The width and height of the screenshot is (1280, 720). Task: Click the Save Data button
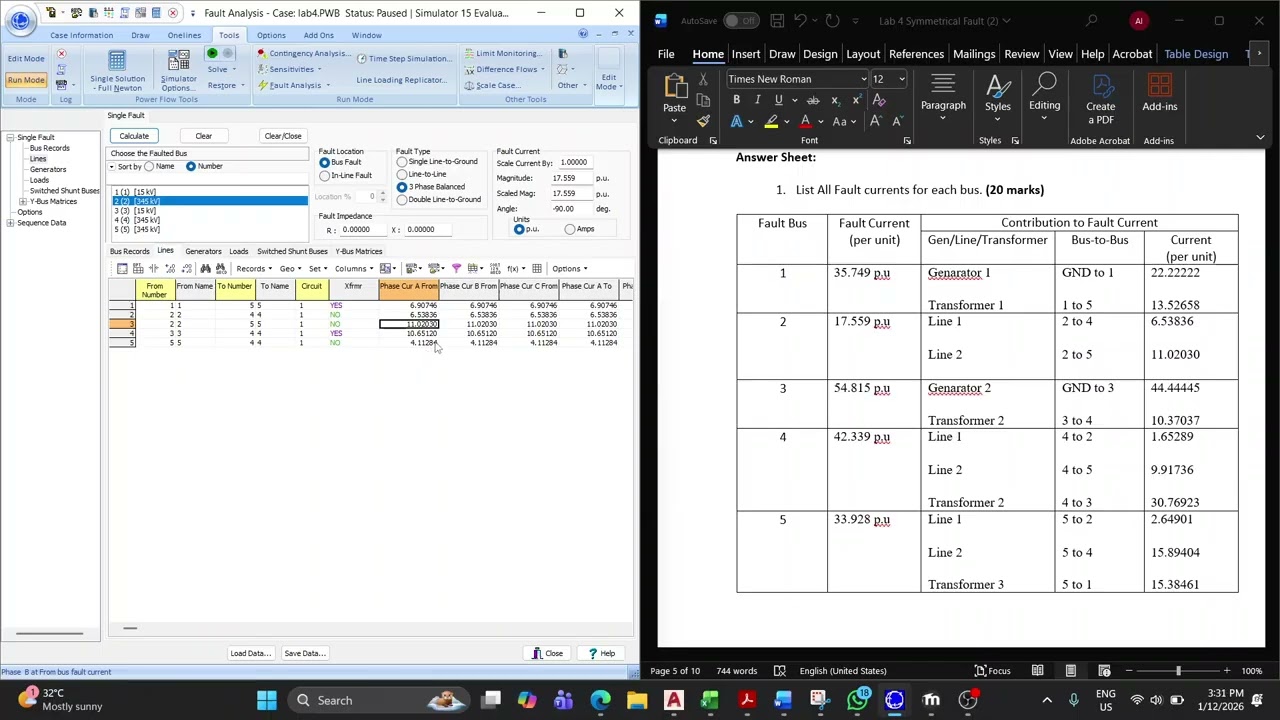coord(304,653)
